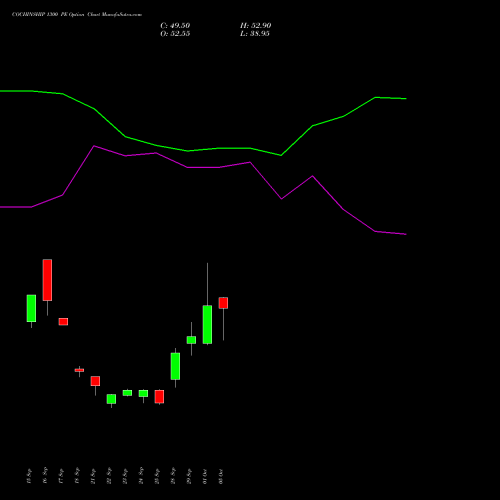
Task: Click the low value L: 38.95
Action: (x=255, y=34)
